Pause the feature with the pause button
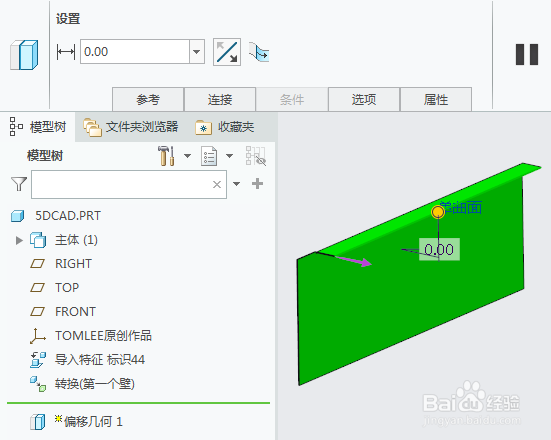Image resolution: width=551 pixels, height=440 pixels. (x=527, y=54)
